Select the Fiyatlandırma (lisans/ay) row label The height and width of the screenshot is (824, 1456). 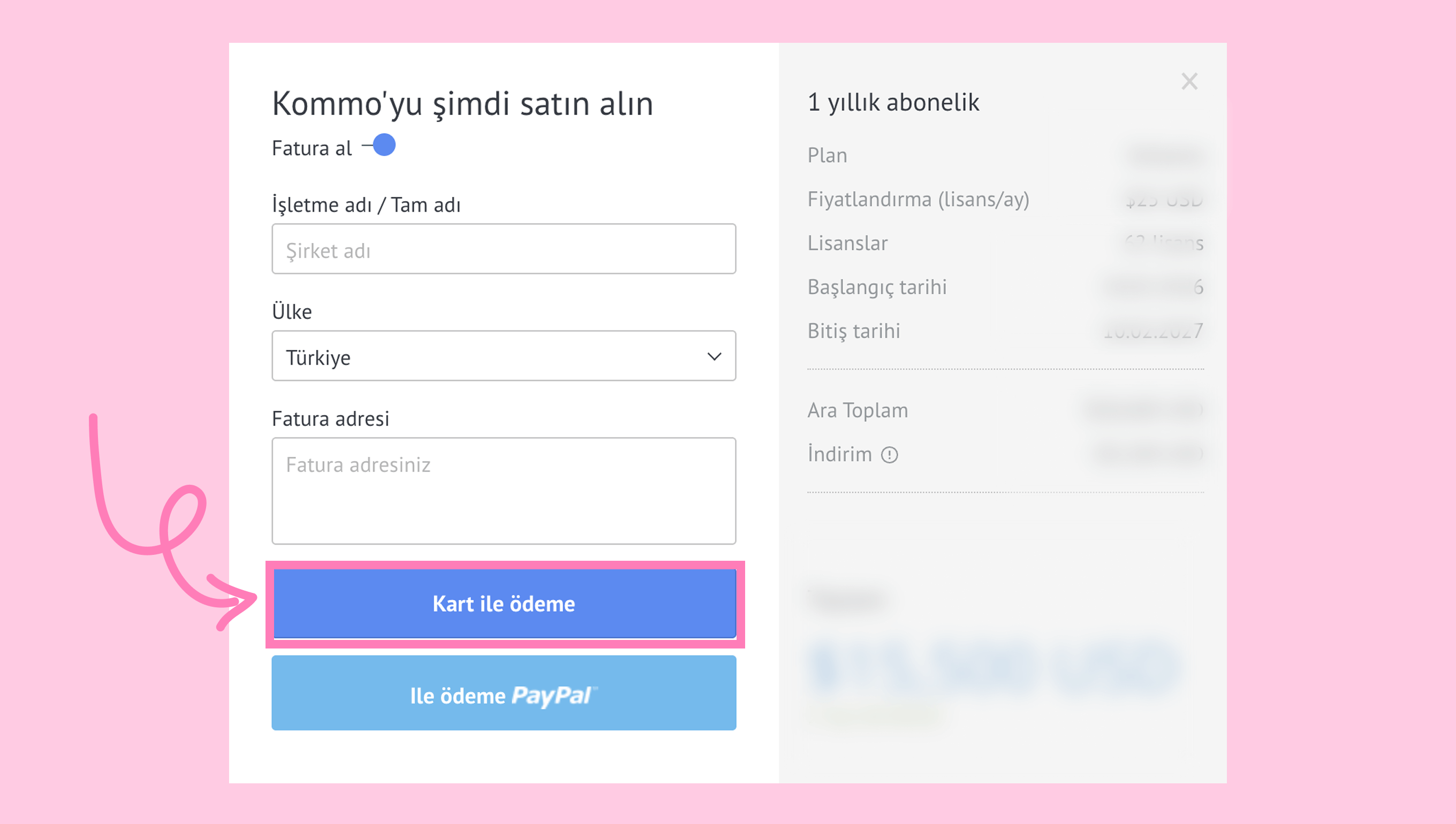pos(917,199)
